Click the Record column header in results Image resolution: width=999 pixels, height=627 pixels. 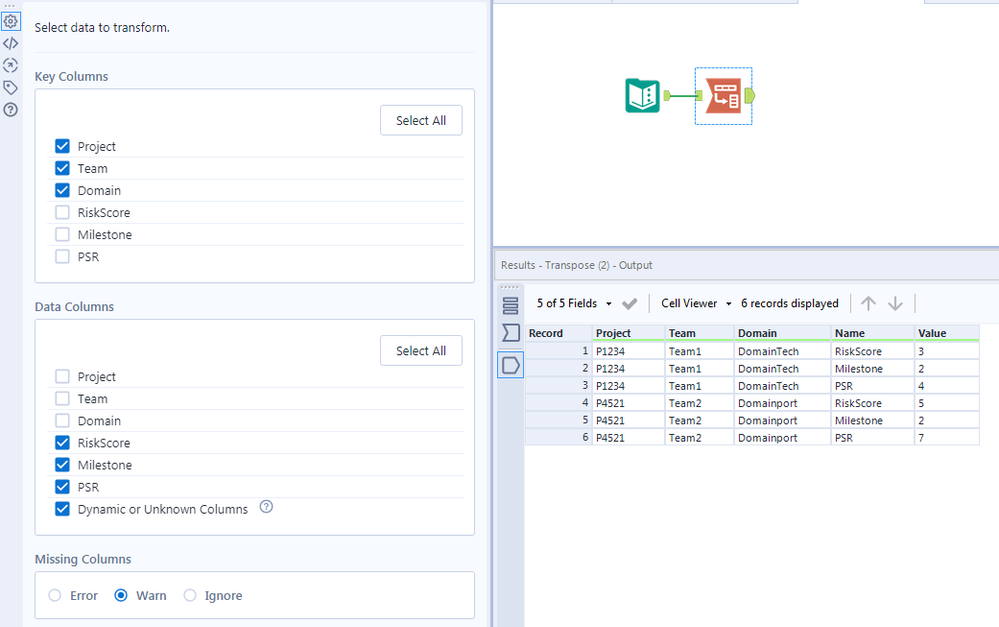click(x=558, y=333)
